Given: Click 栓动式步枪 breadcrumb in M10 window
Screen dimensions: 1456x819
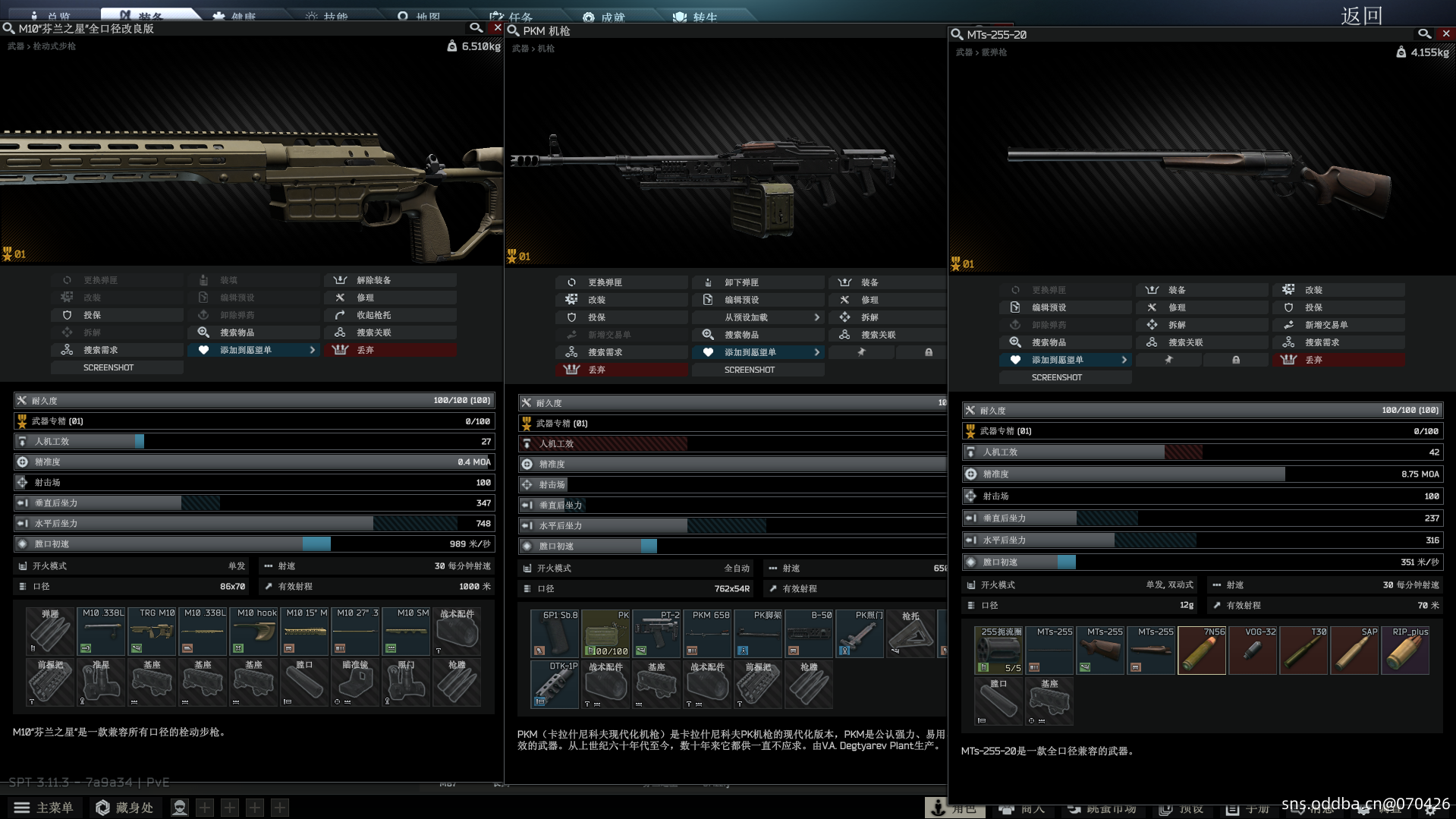Looking at the screenshot, I should tap(54, 46).
